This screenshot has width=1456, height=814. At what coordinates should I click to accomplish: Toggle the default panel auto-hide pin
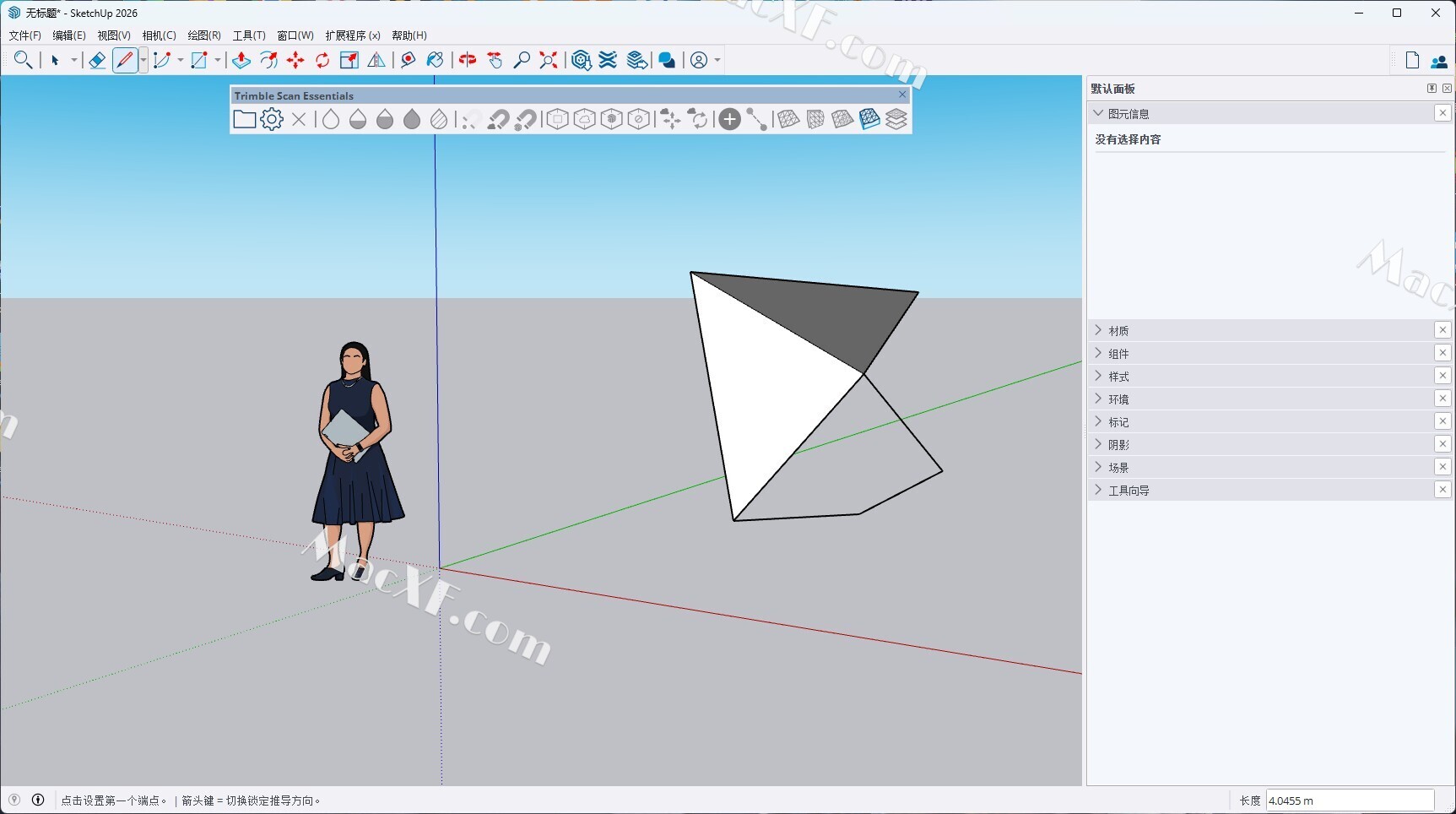[x=1432, y=89]
